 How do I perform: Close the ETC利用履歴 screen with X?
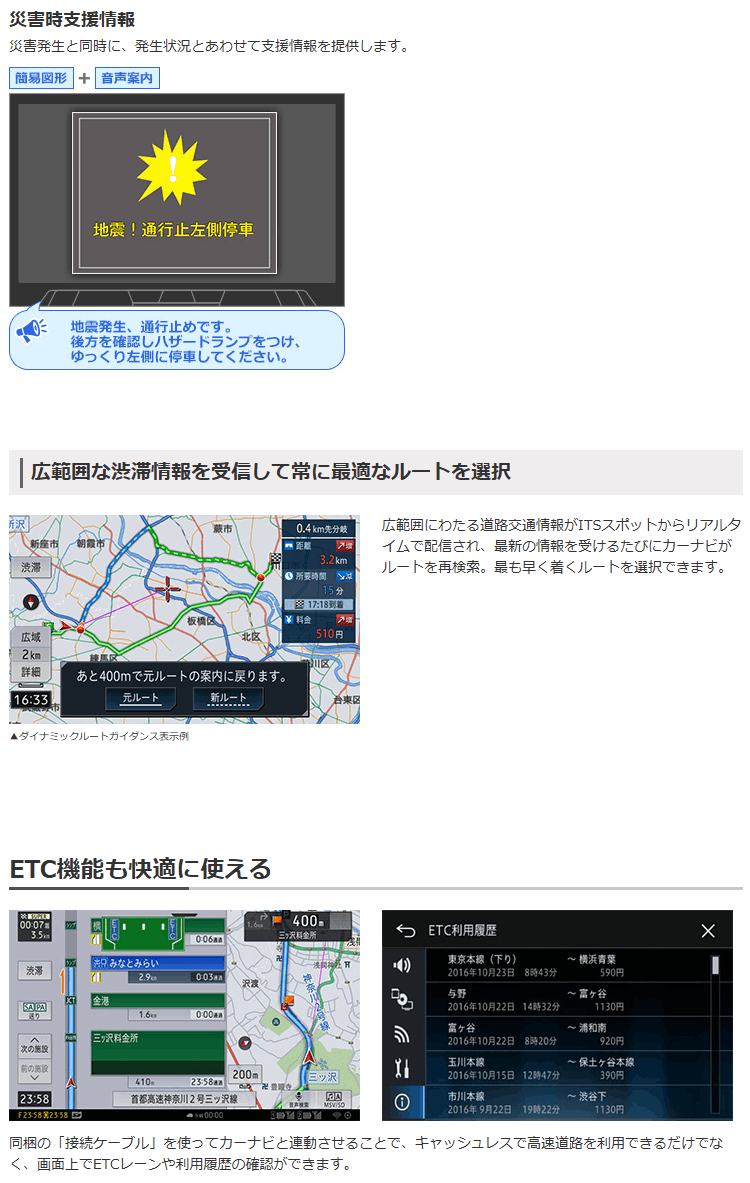[708, 931]
